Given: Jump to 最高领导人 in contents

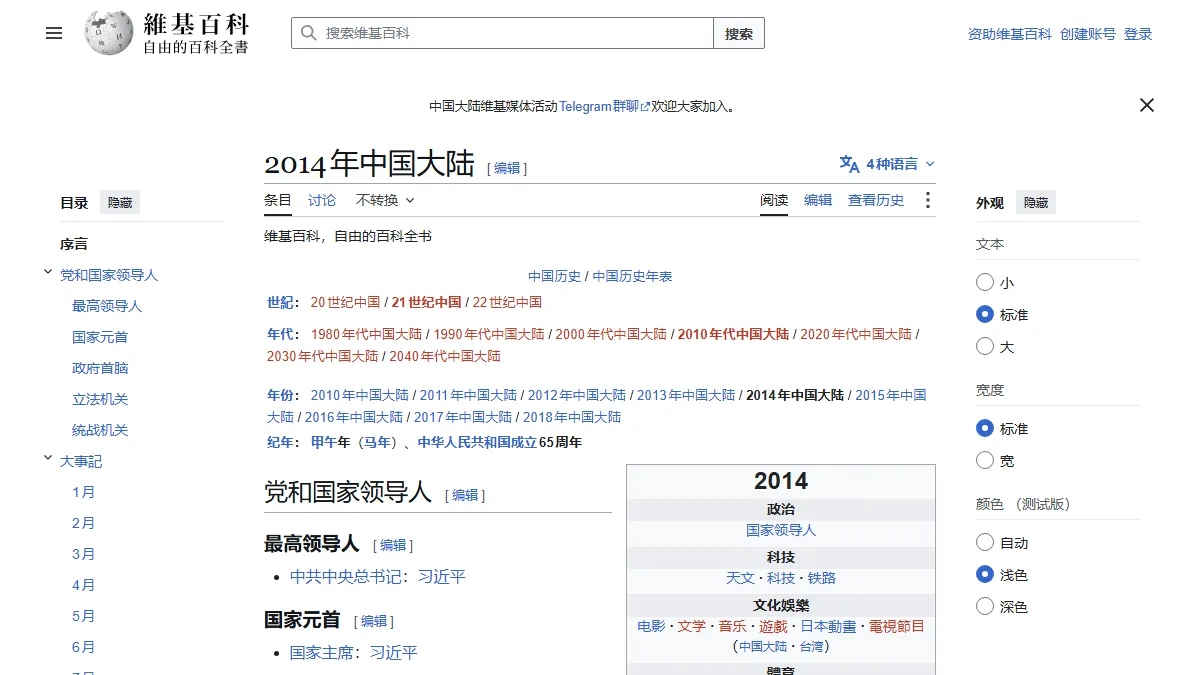Looking at the screenshot, I should [x=107, y=306].
